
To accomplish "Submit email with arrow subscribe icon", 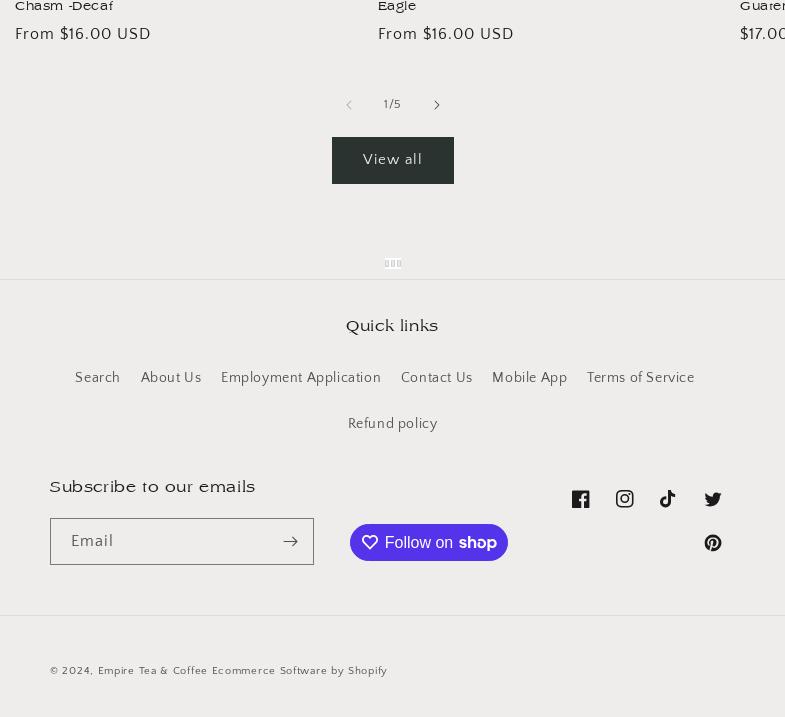I will [290, 541].
